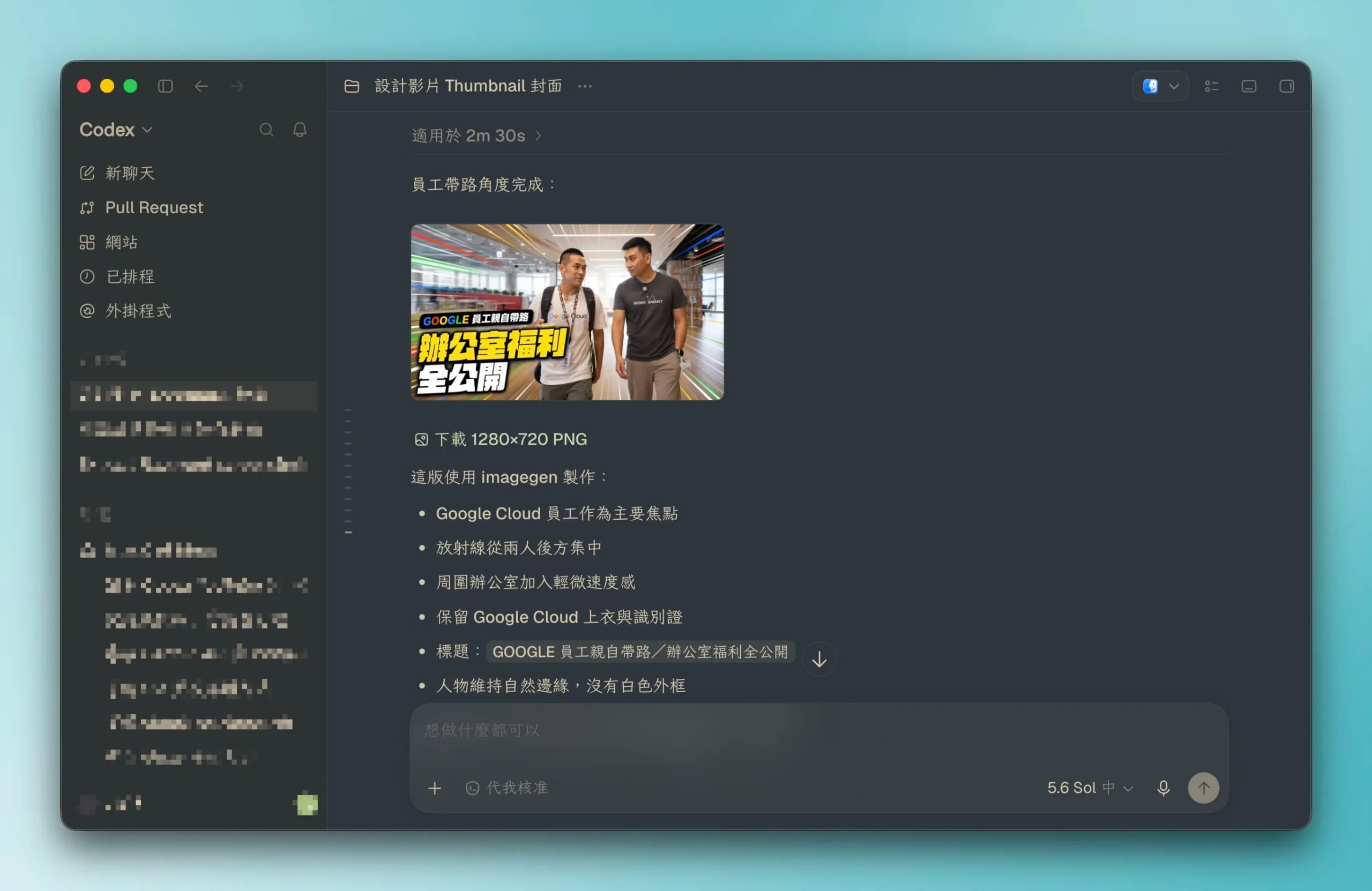Viewport: 1372px width, 891px height.
Task: Toggle the bottom panel icon
Action: (x=1249, y=86)
